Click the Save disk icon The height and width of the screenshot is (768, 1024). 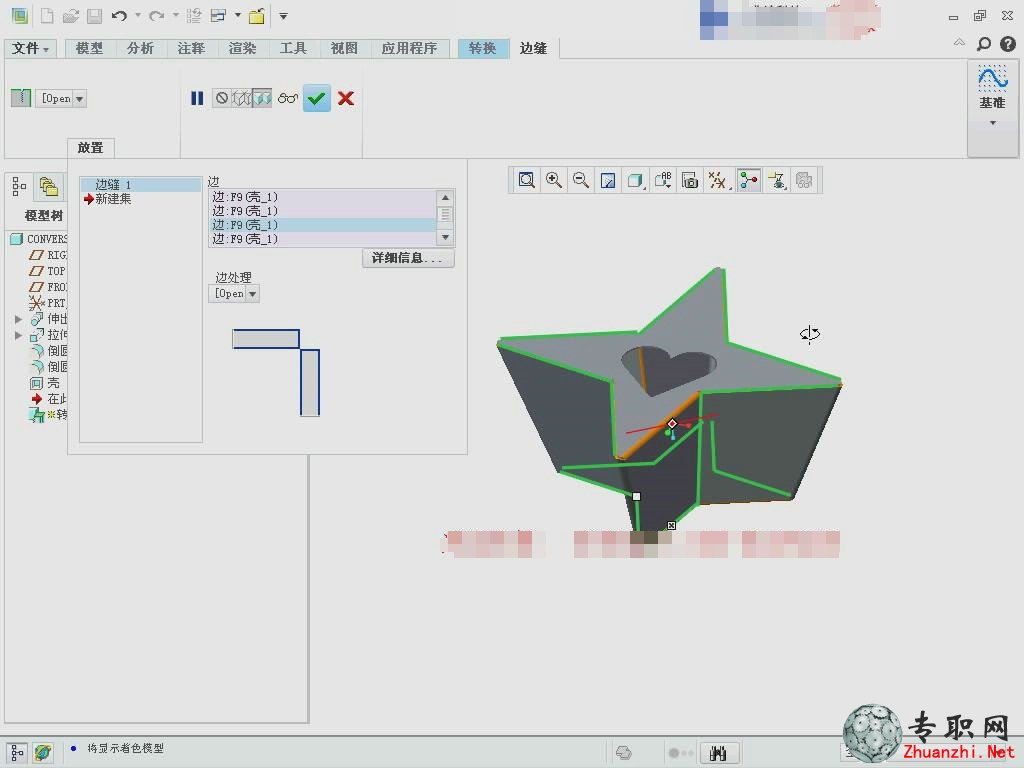click(95, 16)
